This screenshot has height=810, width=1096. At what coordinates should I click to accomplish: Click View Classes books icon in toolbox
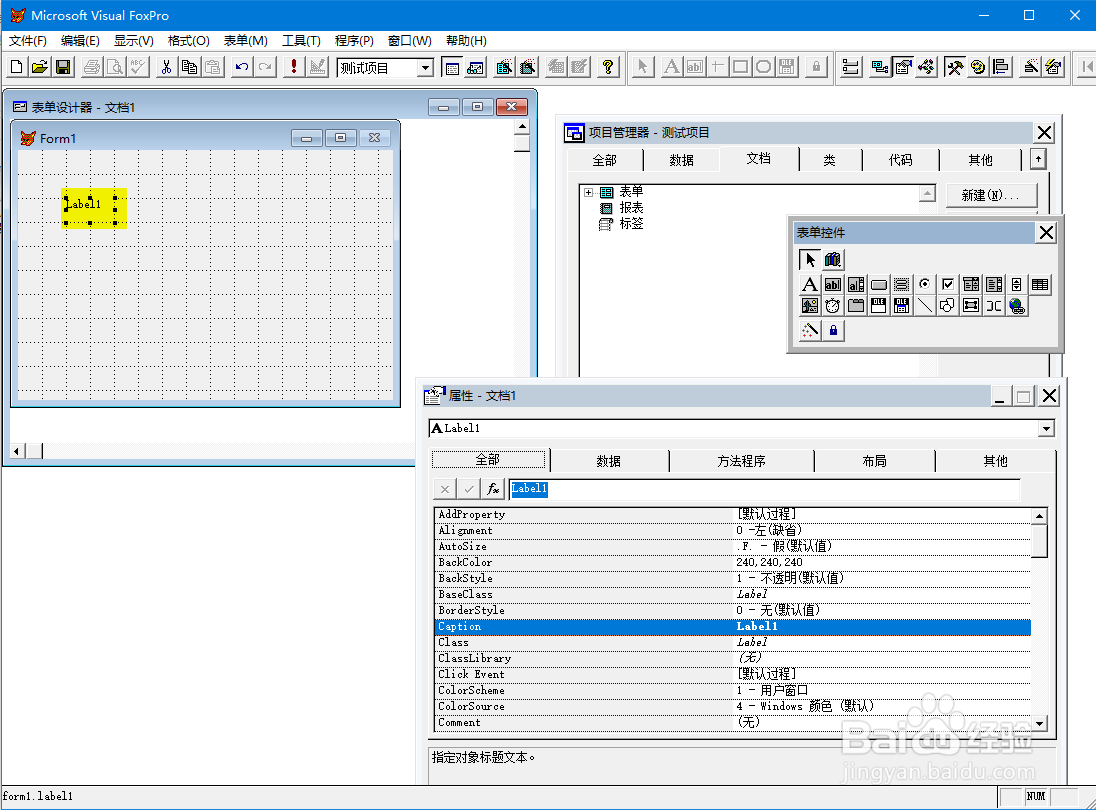click(832, 259)
